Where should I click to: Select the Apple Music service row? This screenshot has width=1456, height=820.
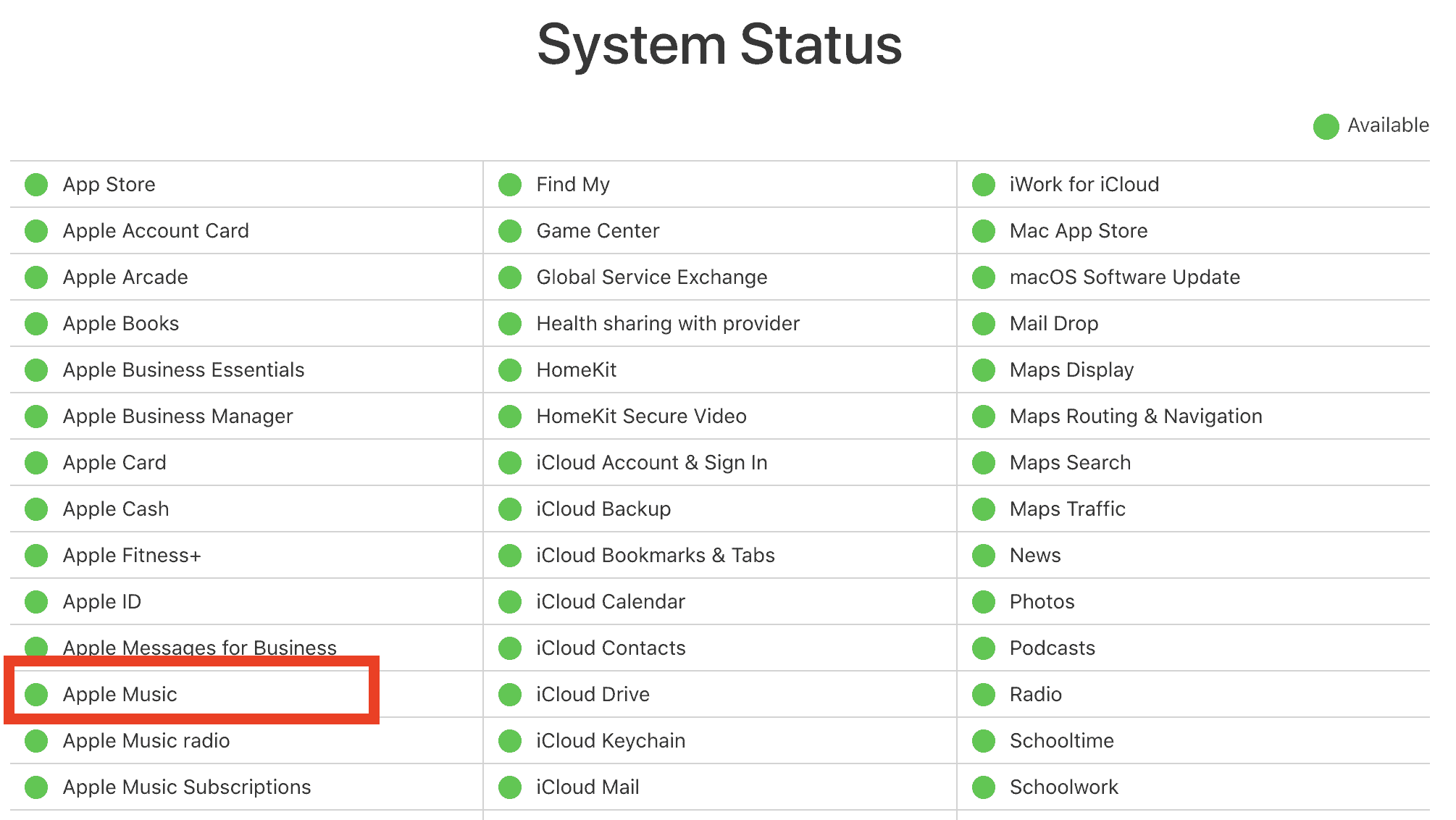pyautogui.click(x=120, y=695)
